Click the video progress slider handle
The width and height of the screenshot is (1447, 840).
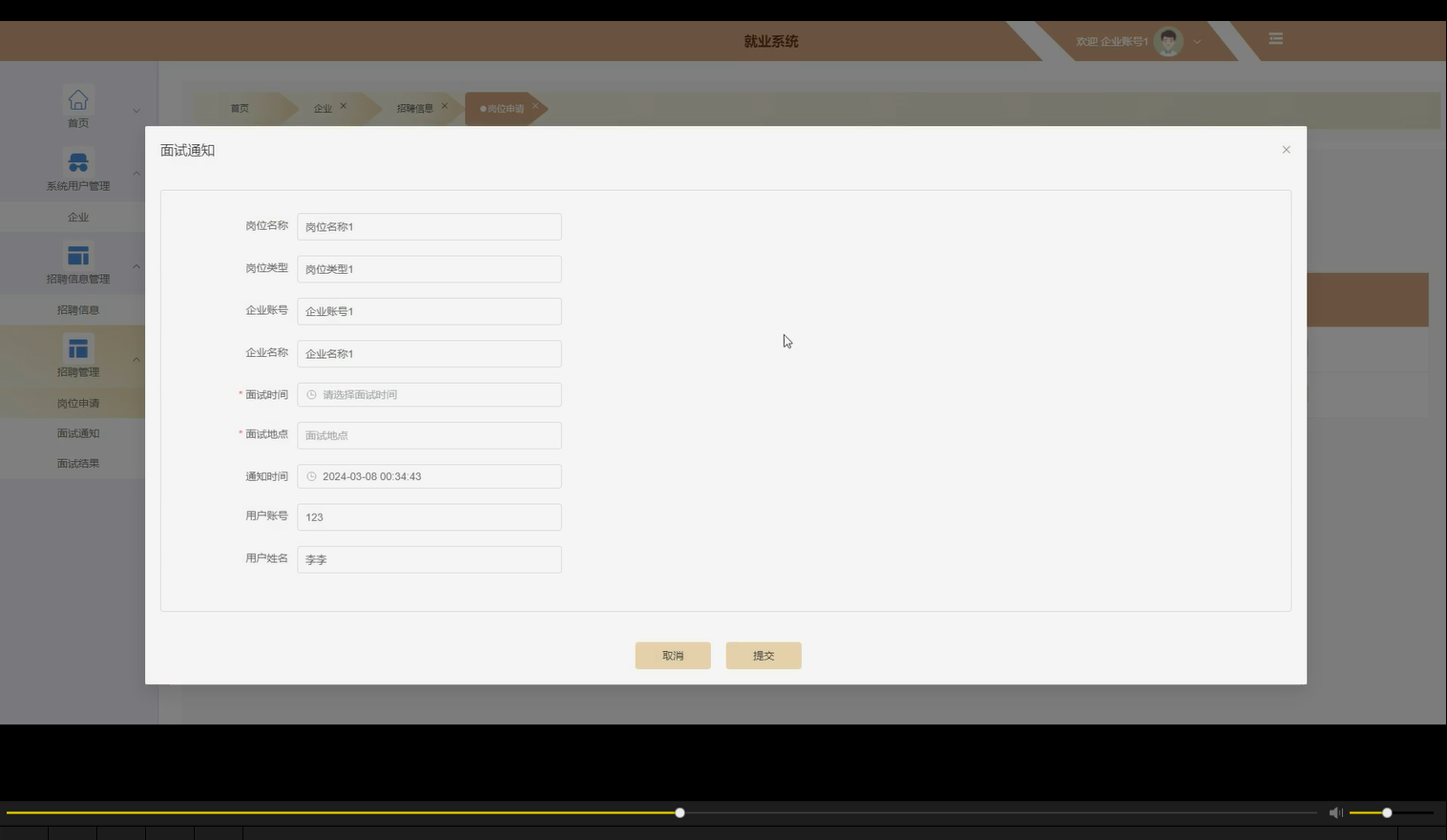(680, 813)
